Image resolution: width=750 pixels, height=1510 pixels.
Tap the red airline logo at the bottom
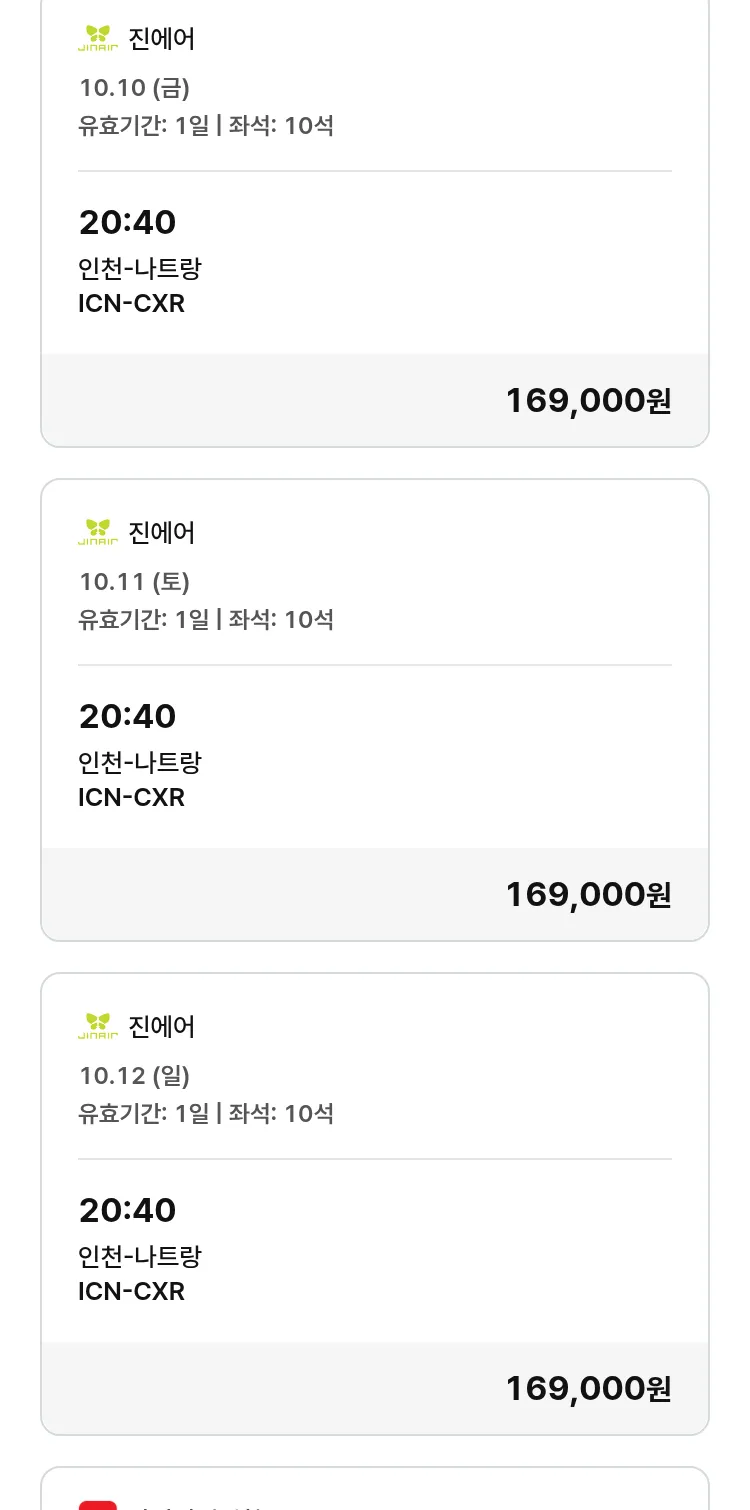(x=98, y=1503)
